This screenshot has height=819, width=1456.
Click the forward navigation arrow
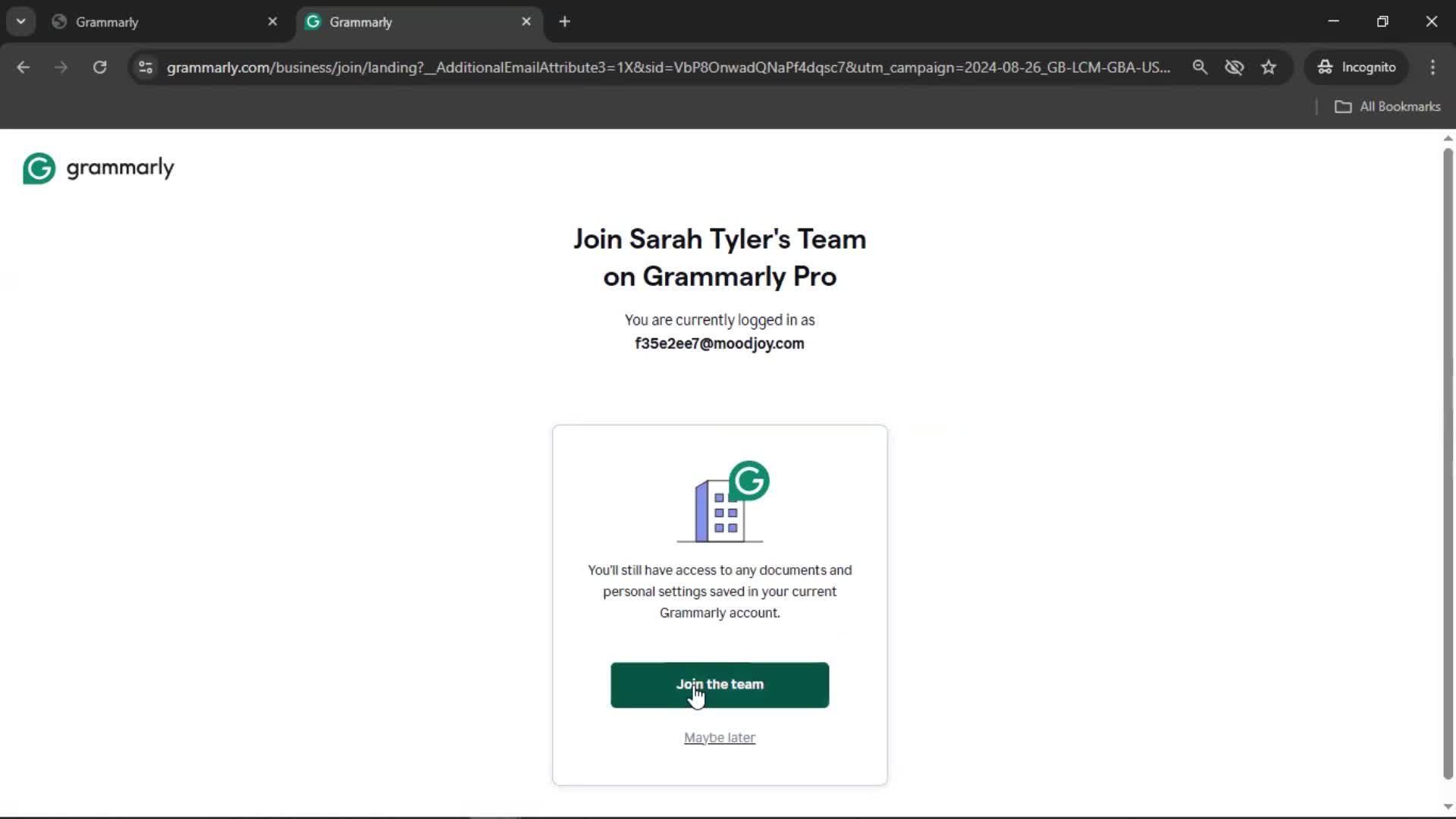[61, 67]
